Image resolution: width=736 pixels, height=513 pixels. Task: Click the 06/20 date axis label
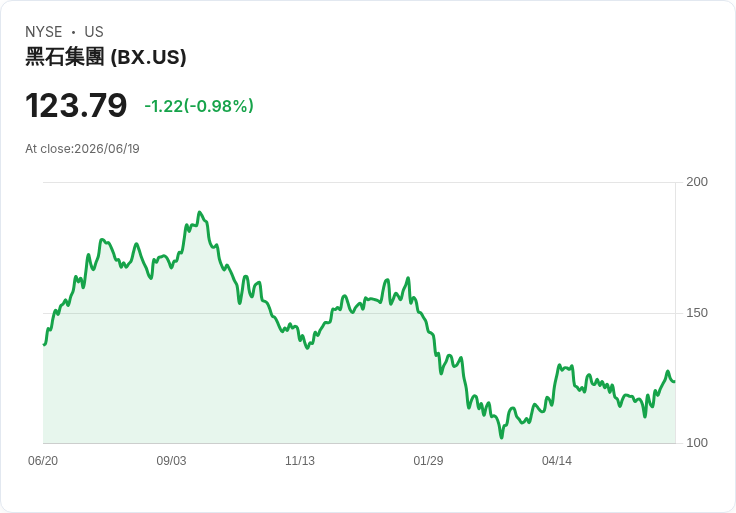43,460
